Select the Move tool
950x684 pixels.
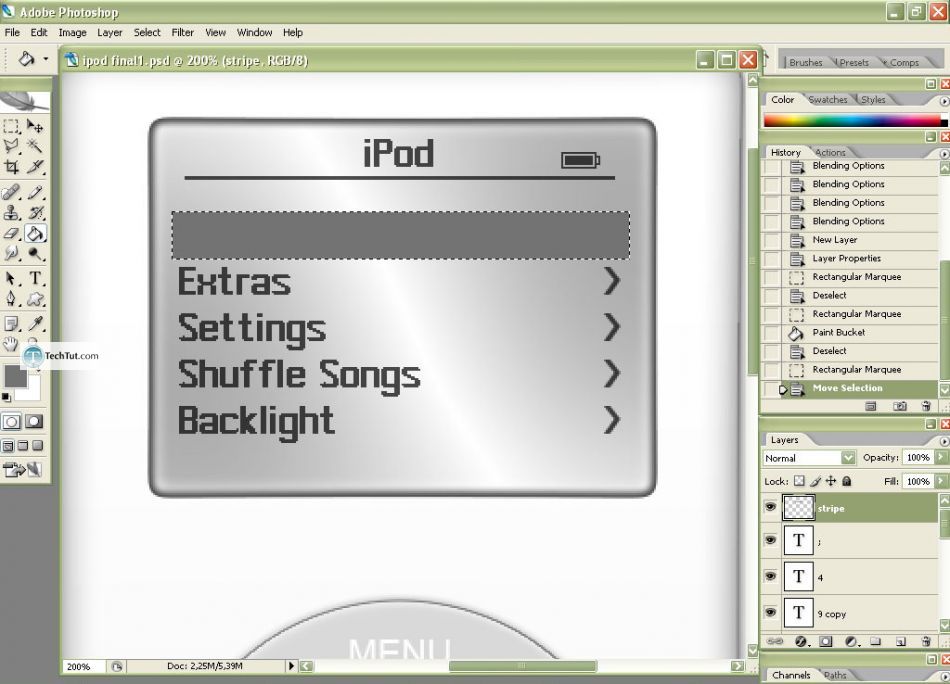coord(35,126)
